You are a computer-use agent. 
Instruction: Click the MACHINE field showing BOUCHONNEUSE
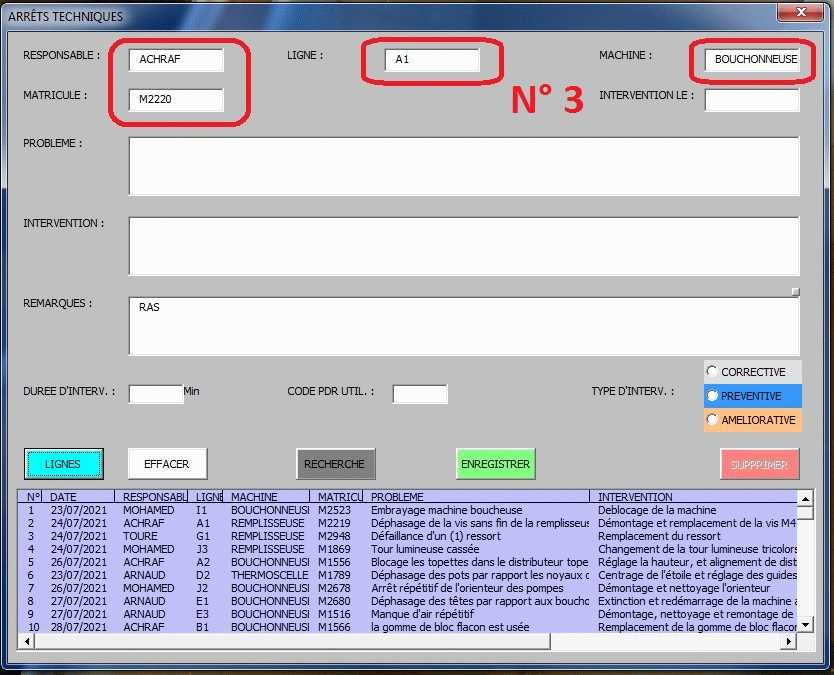[x=751, y=59]
